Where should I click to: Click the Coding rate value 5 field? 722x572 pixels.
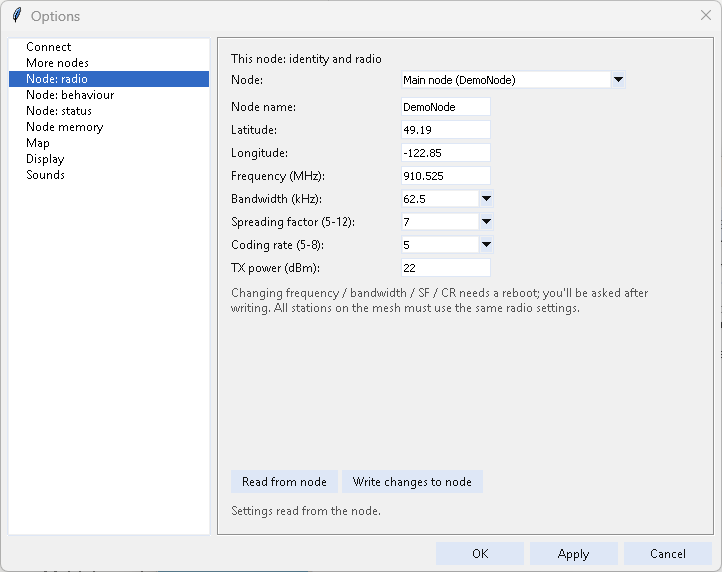coord(440,245)
